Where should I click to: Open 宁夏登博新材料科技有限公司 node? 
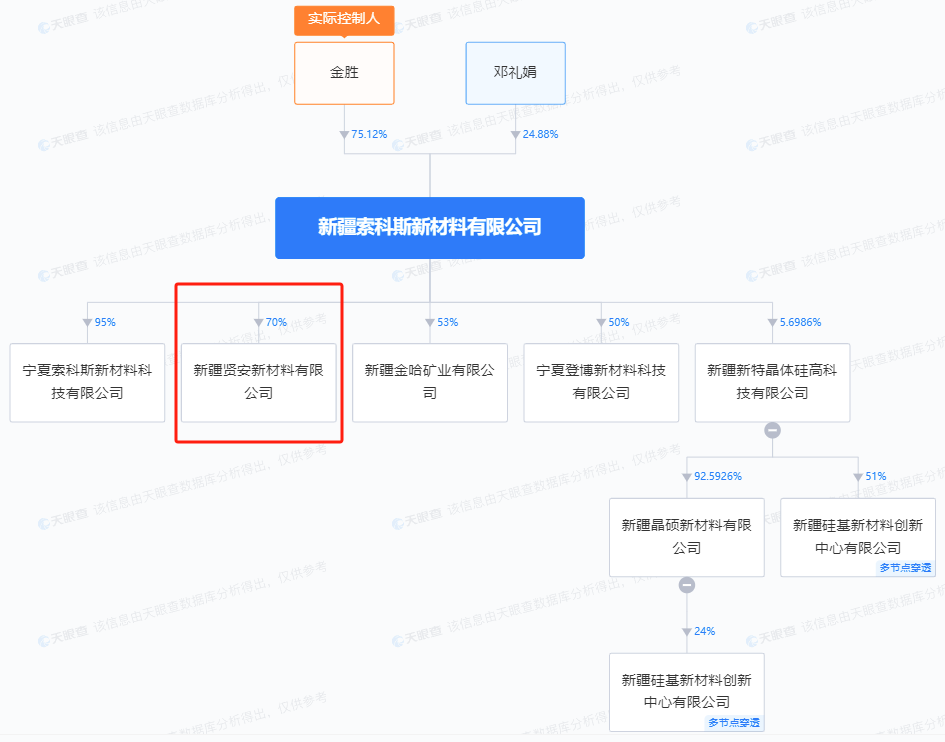(x=601, y=383)
